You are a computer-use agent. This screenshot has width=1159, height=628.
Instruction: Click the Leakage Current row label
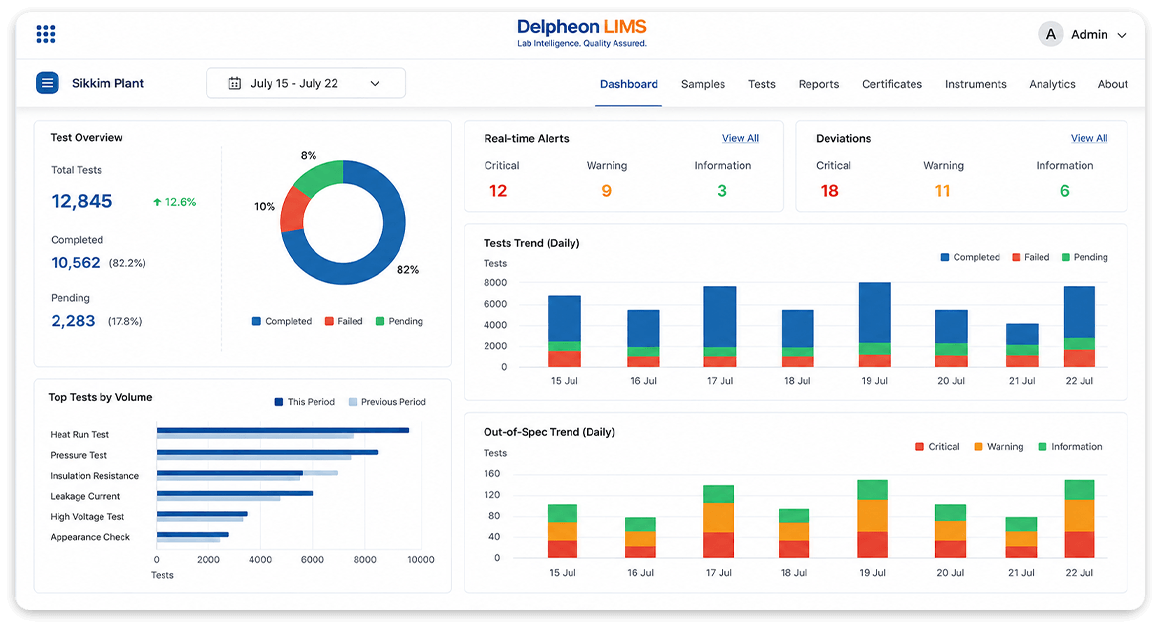[85, 496]
